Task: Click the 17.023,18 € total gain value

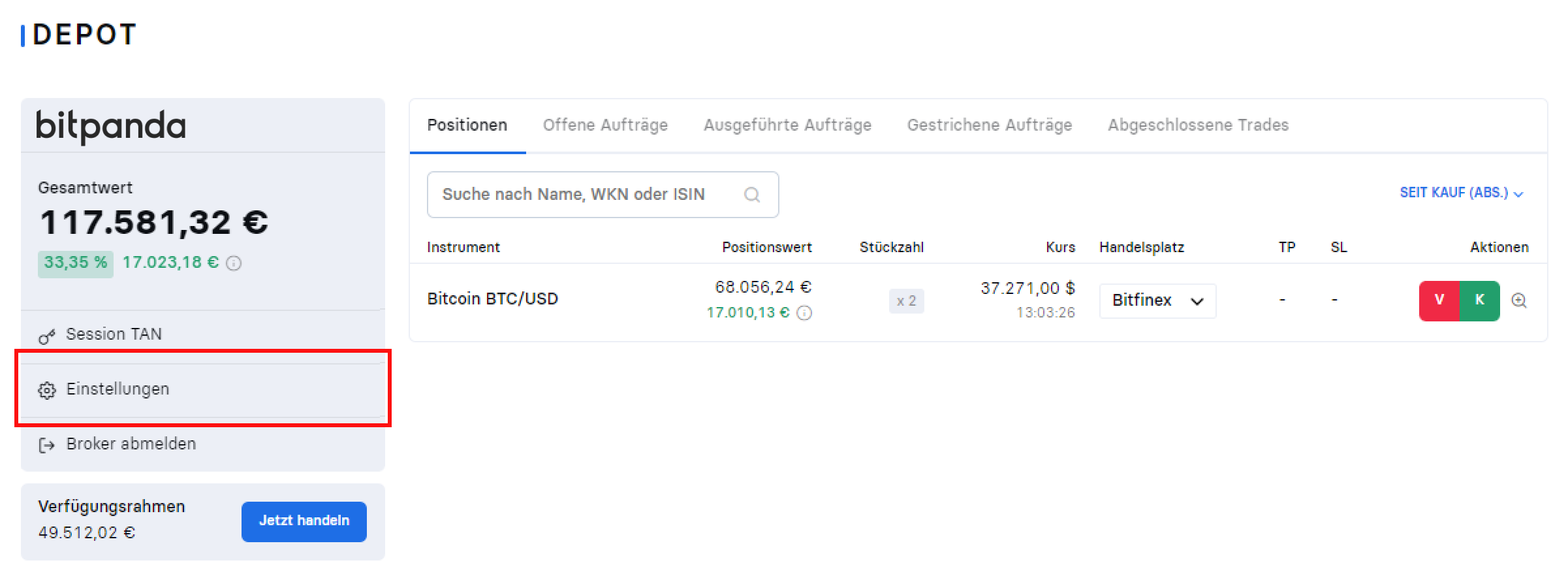Action: tap(170, 263)
